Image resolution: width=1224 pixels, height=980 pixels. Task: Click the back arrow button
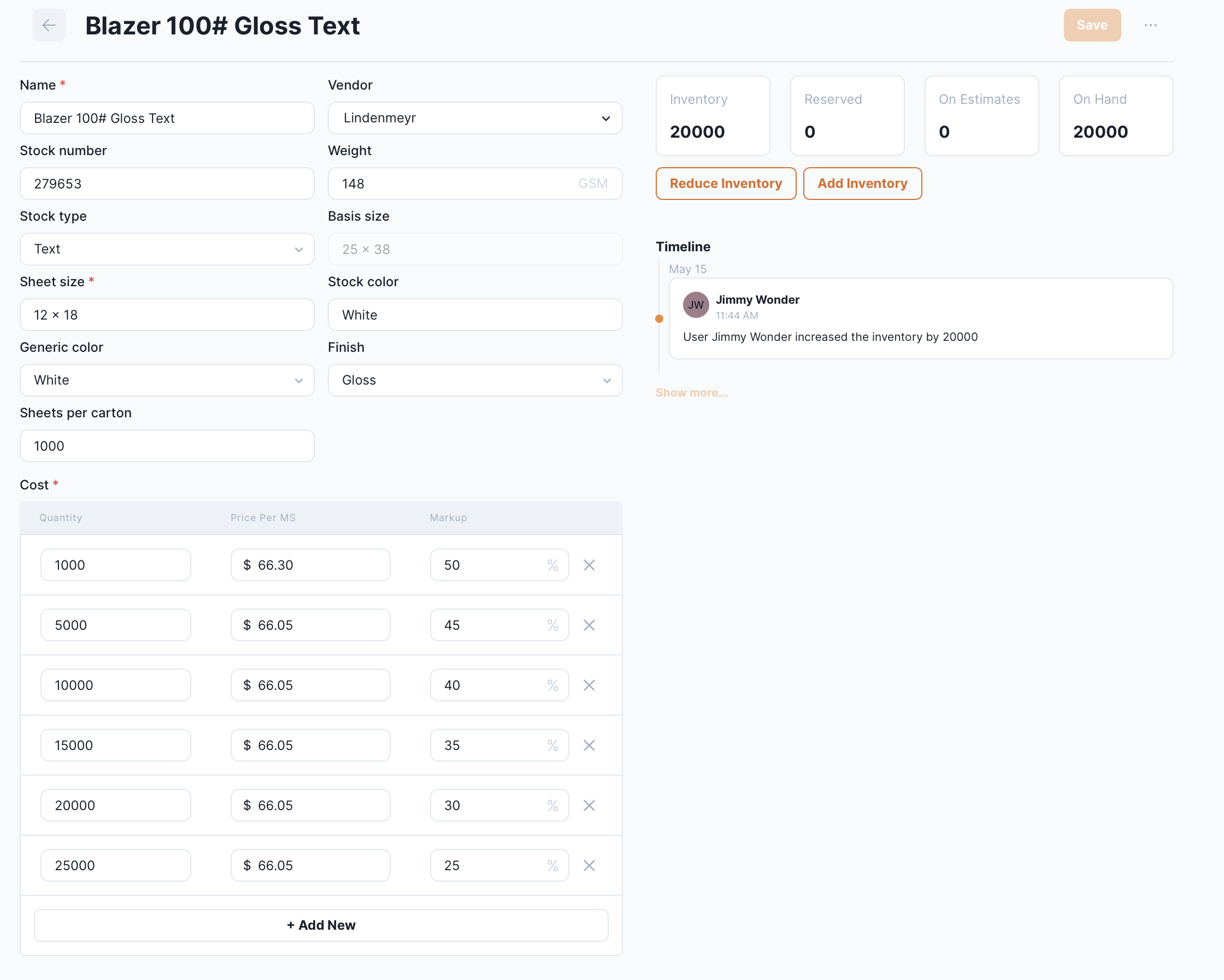pos(49,25)
